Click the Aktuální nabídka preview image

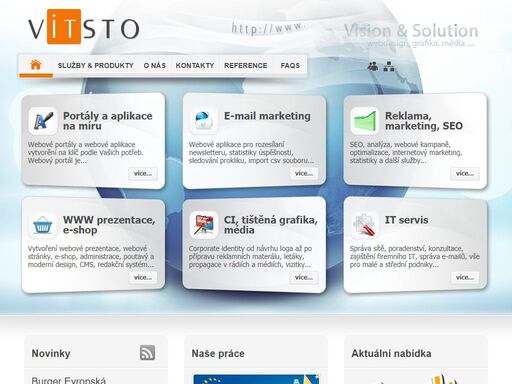point(416,379)
